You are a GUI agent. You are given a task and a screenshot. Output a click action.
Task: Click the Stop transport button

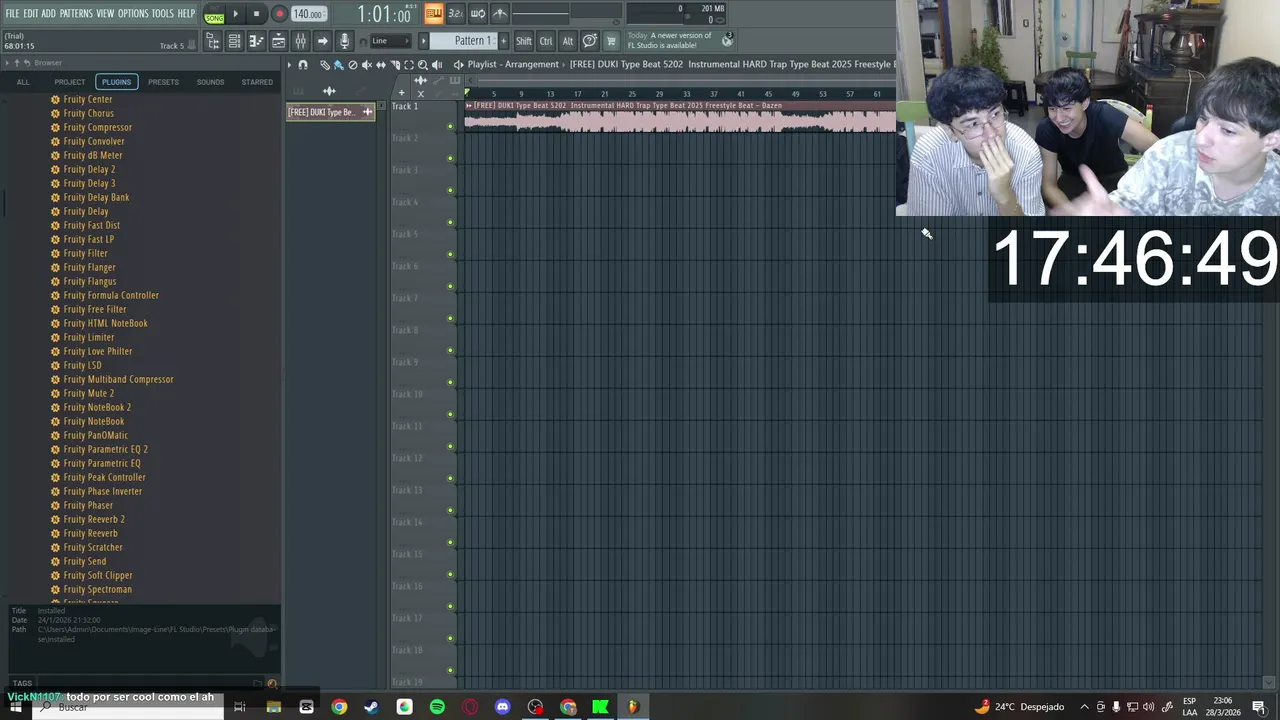(x=256, y=14)
